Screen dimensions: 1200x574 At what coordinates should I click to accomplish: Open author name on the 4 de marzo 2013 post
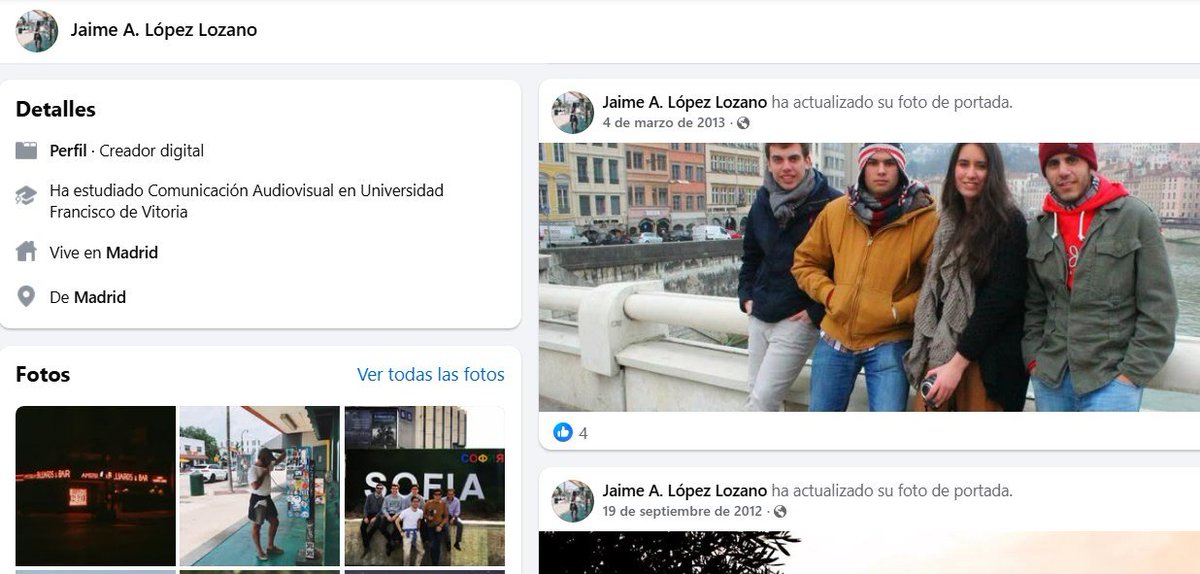coord(685,102)
